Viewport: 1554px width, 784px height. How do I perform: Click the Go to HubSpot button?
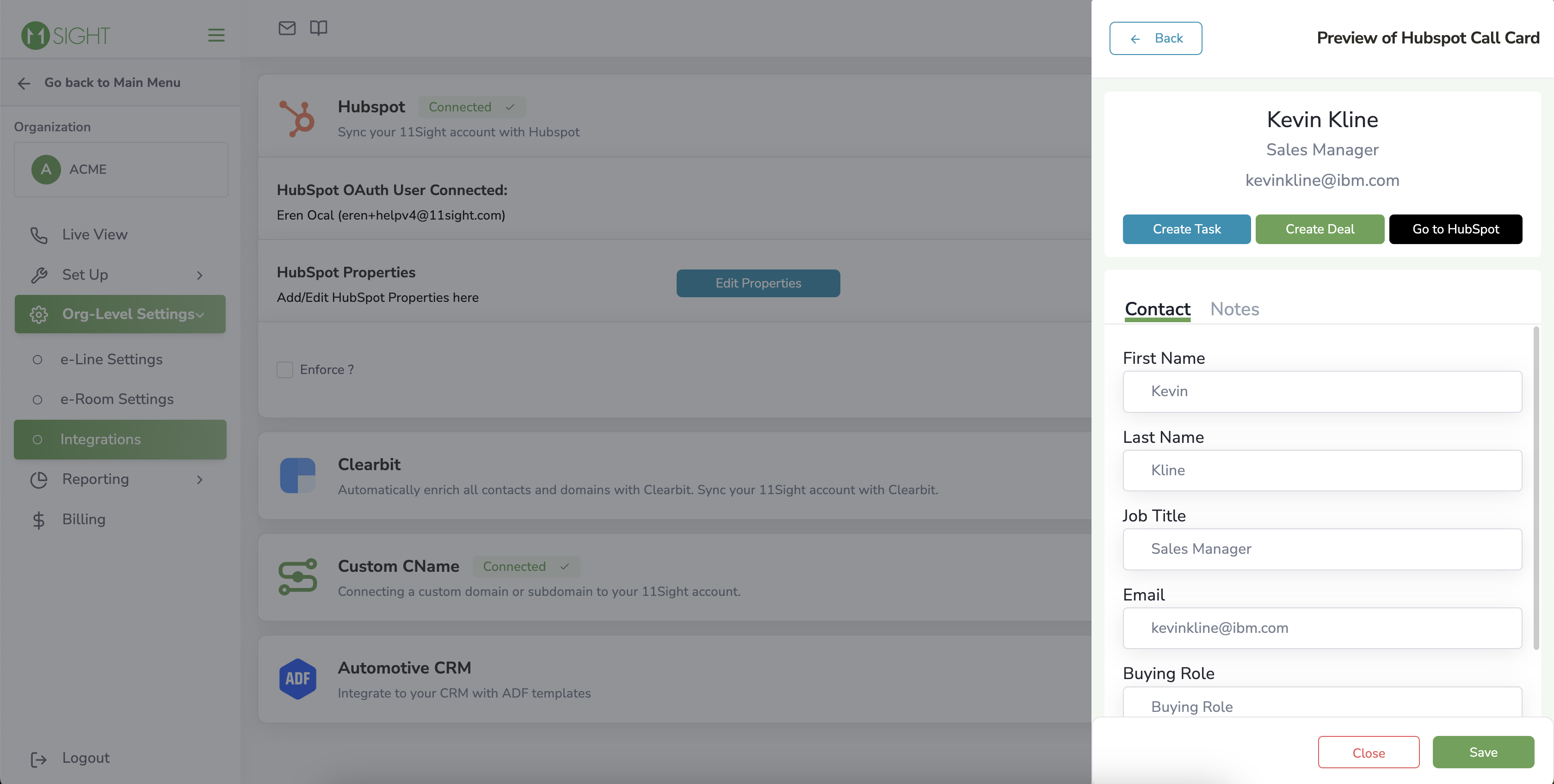point(1455,229)
